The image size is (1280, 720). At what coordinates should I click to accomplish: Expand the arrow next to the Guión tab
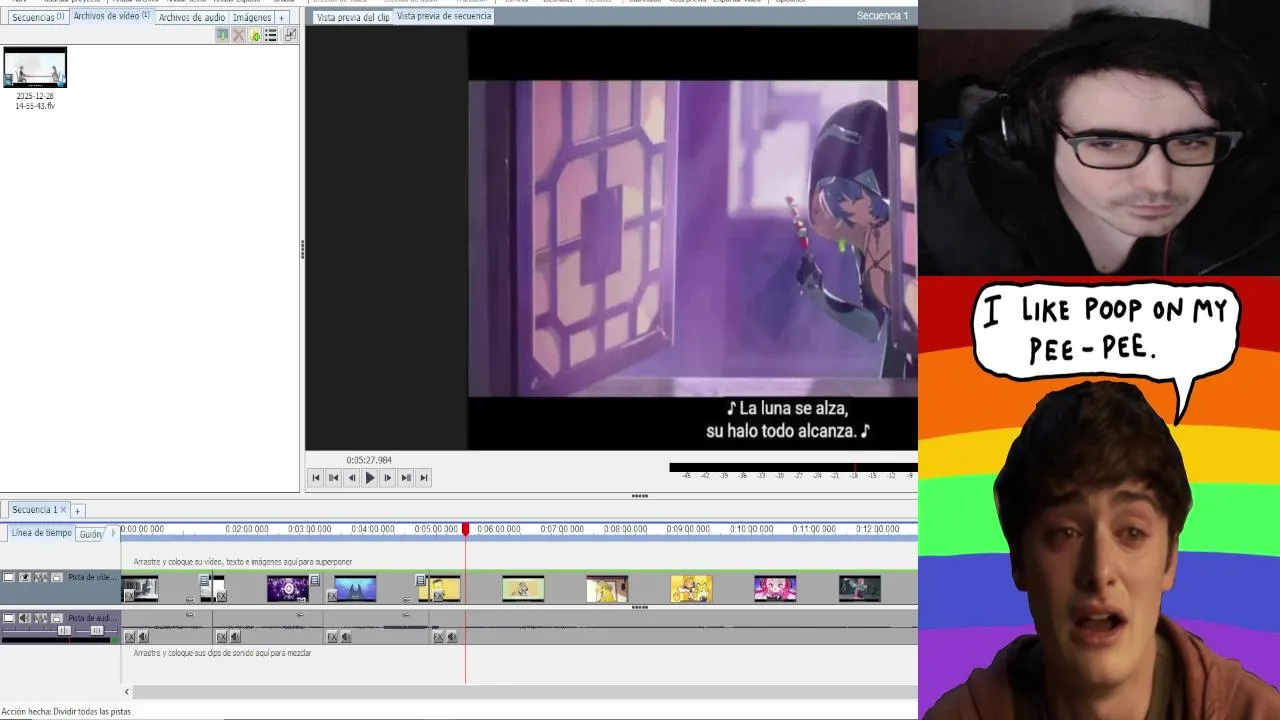click(113, 534)
